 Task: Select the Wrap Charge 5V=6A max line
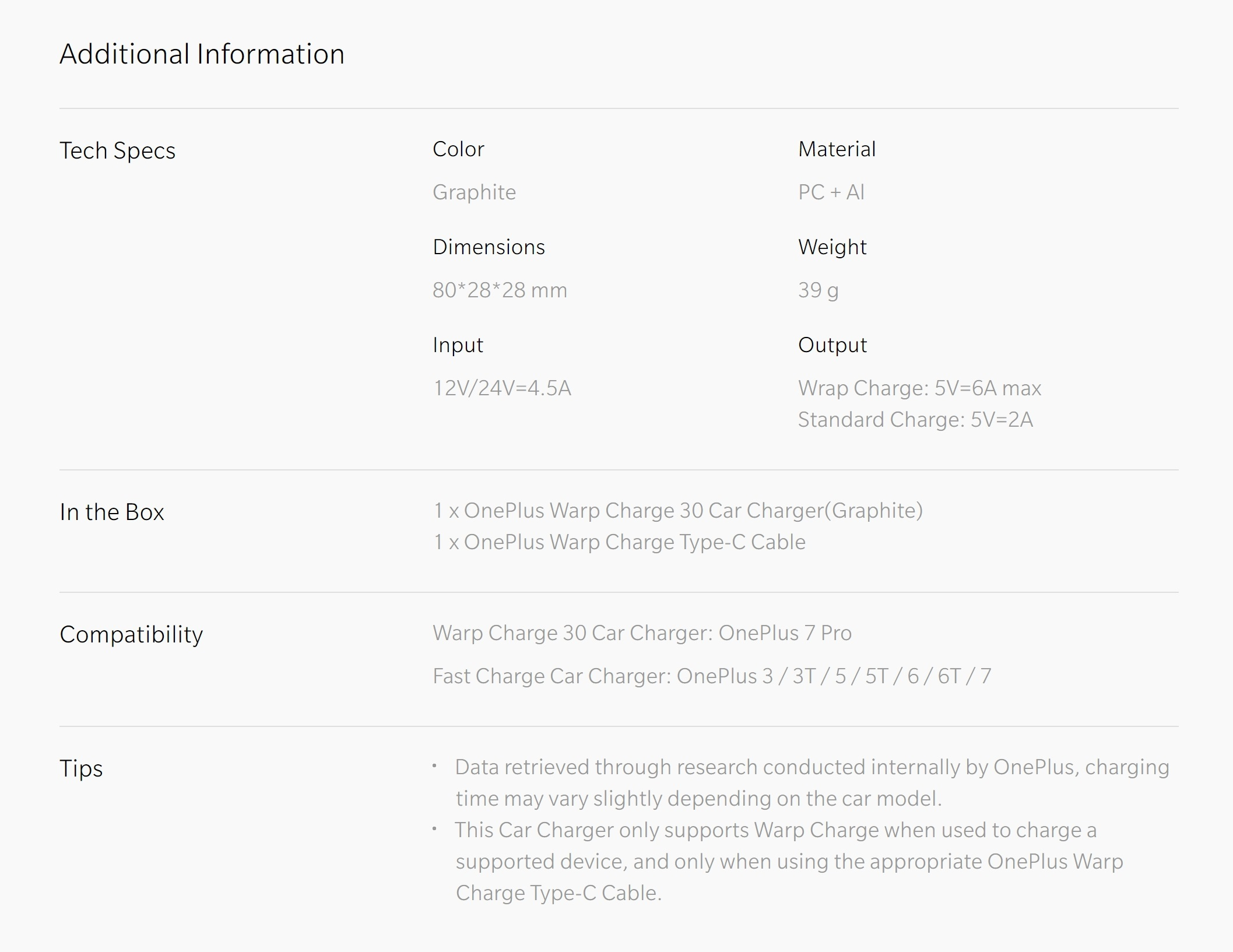point(919,389)
